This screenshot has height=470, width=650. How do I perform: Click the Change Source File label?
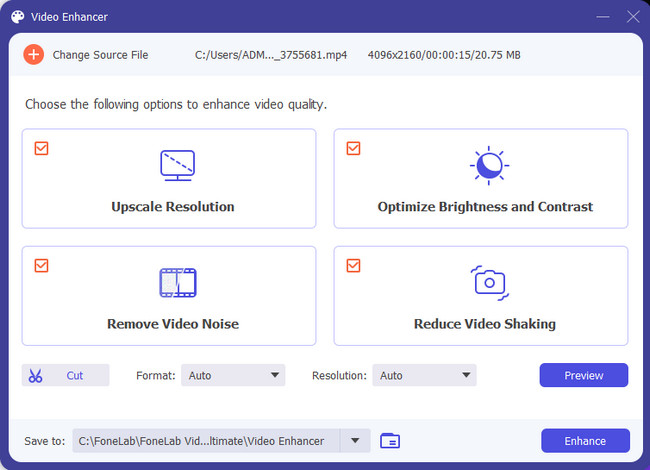point(100,55)
